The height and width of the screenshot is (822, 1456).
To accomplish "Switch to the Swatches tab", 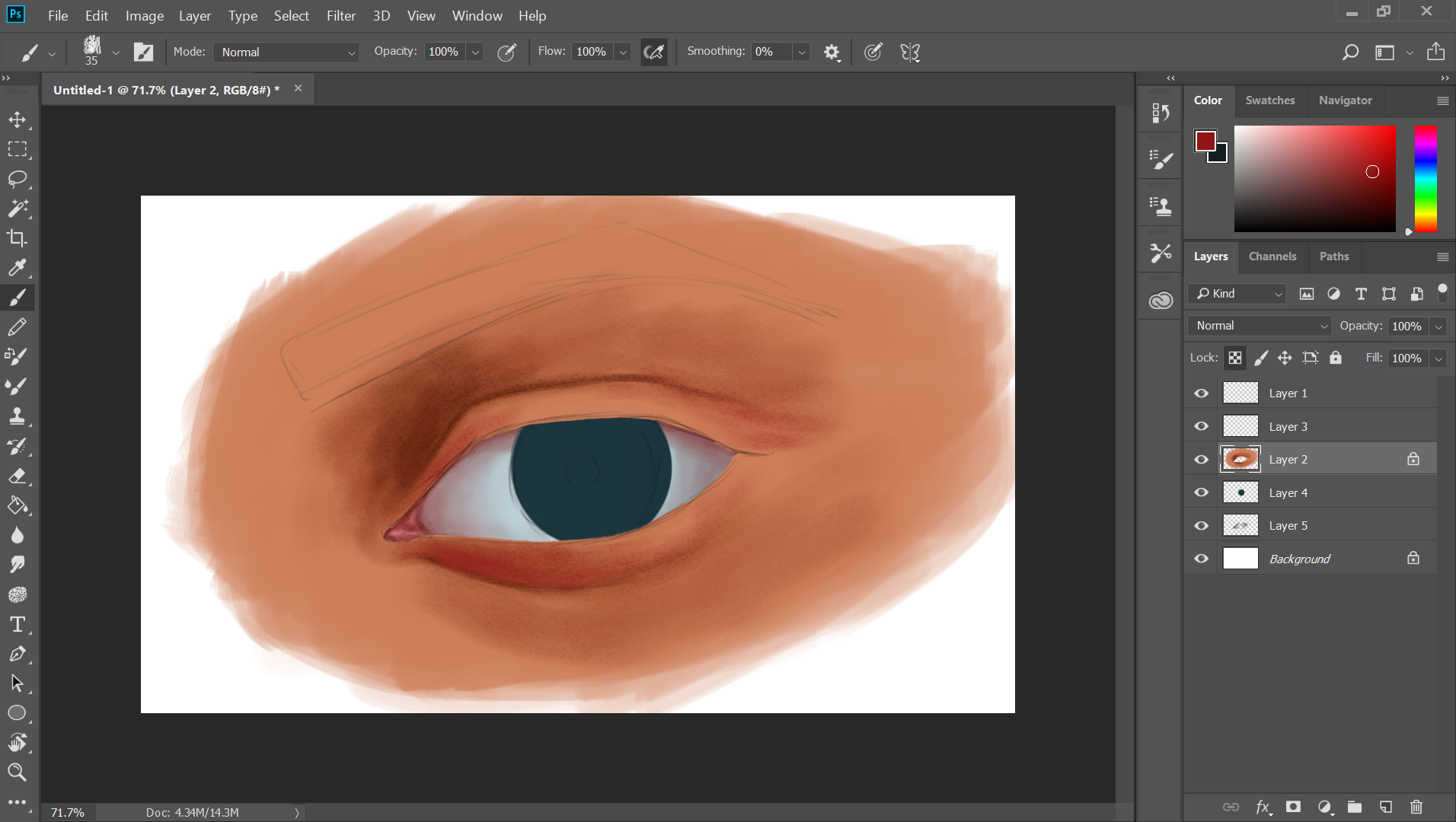I will pos(1270,100).
